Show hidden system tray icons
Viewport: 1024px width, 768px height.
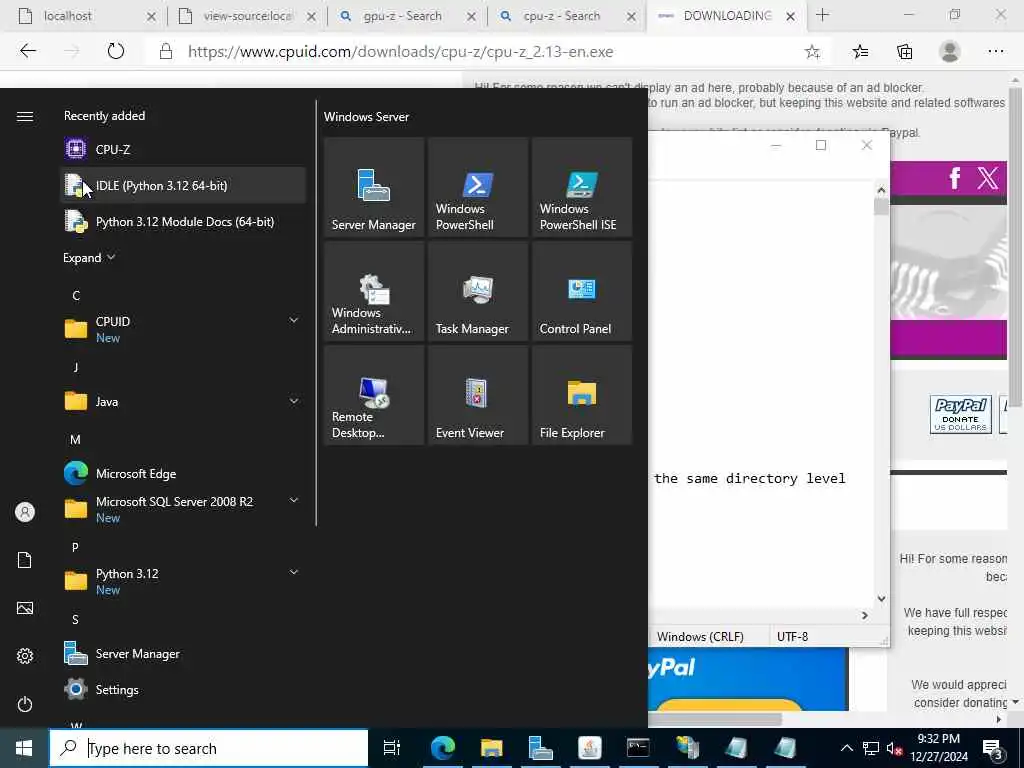[x=846, y=748]
